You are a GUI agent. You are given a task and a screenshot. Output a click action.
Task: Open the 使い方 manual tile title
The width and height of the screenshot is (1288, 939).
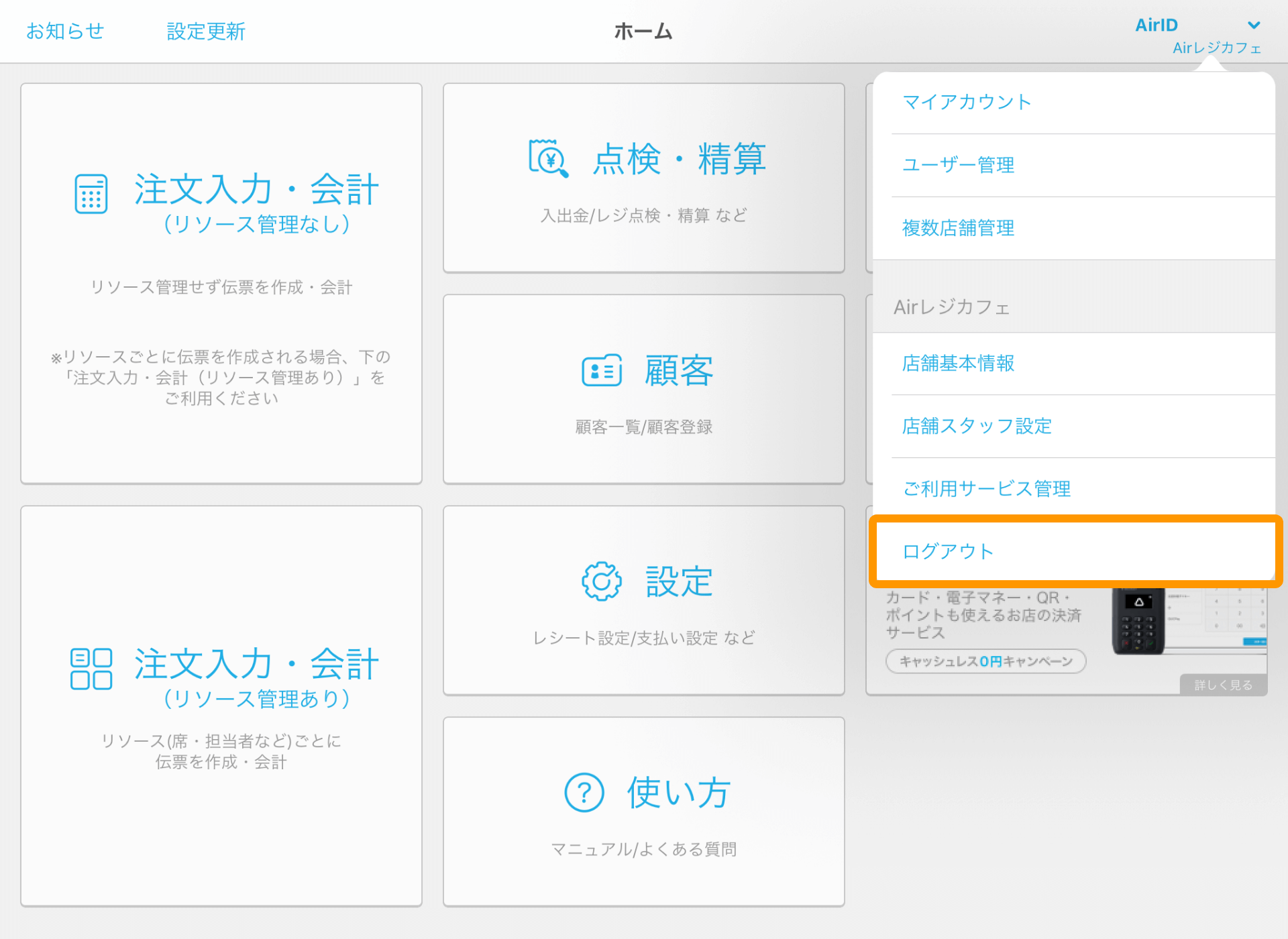[679, 793]
